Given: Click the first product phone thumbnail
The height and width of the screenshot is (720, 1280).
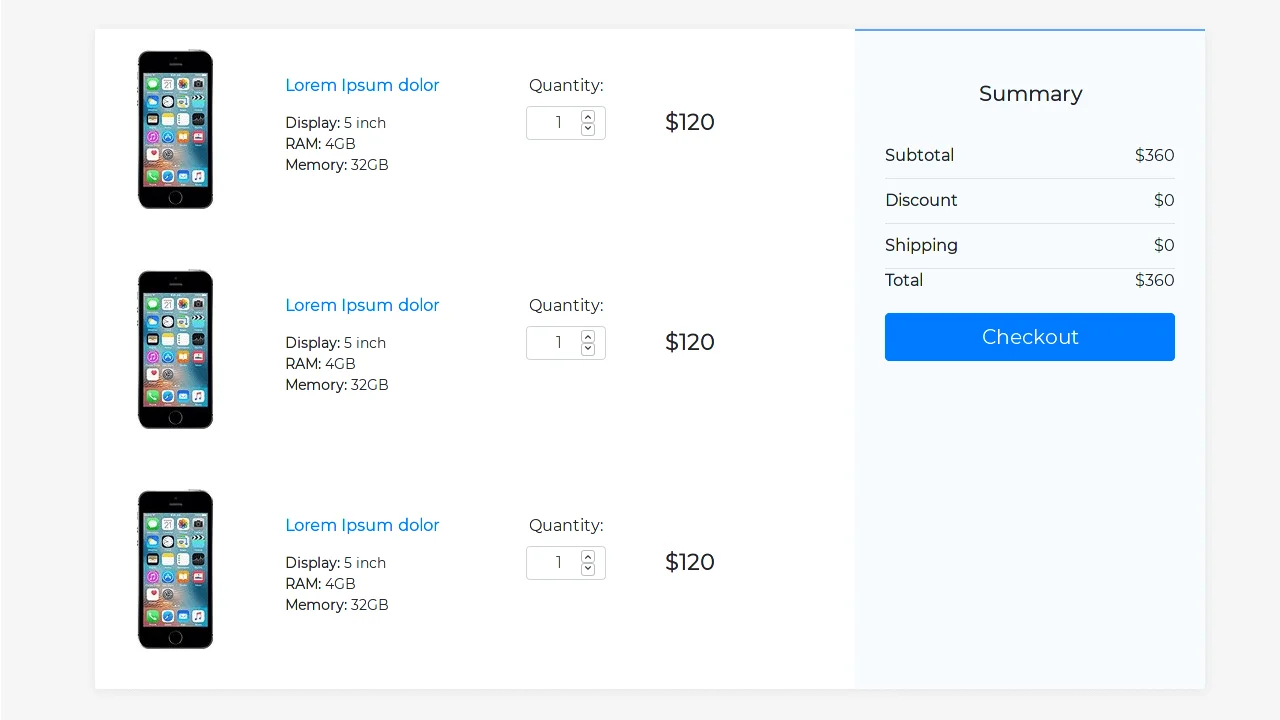Looking at the screenshot, I should coord(175,129).
